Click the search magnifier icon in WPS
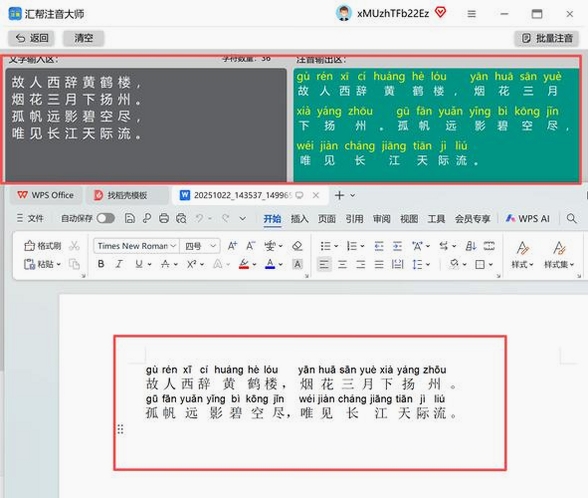The width and height of the screenshot is (588, 498). (572, 218)
